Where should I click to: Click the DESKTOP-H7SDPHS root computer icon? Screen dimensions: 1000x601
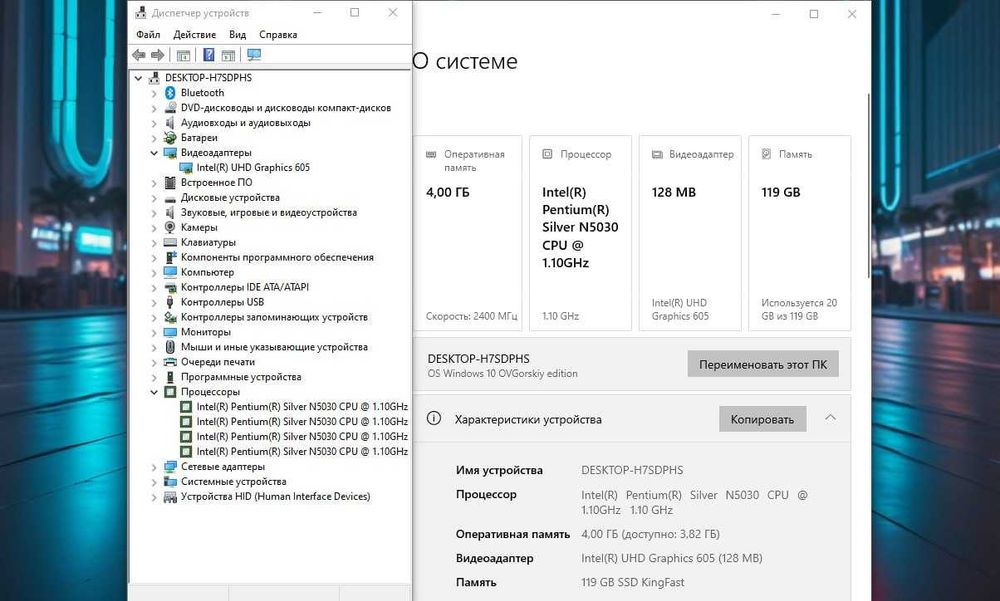154,78
